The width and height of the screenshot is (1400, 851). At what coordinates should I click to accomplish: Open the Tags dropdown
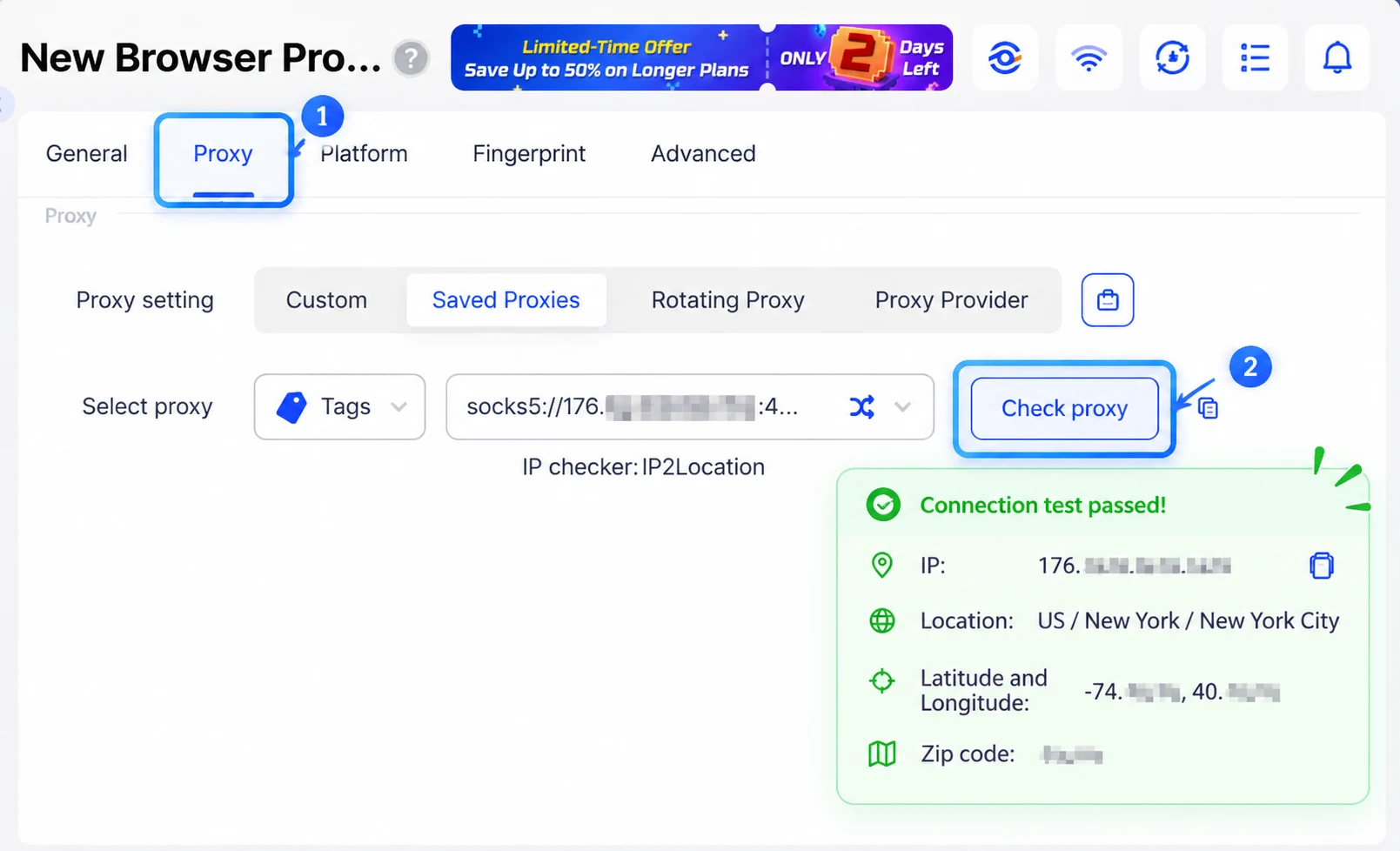point(339,406)
